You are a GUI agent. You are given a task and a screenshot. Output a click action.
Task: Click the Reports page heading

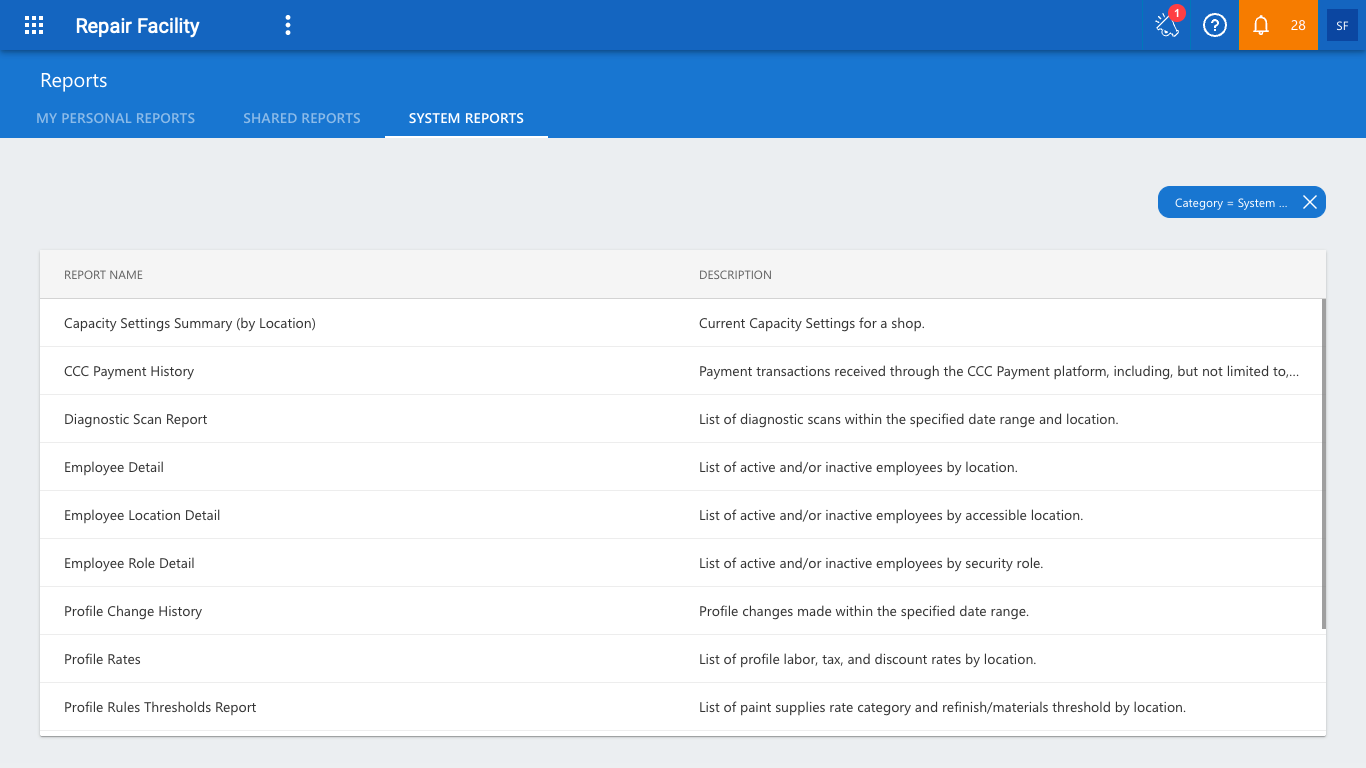point(74,80)
